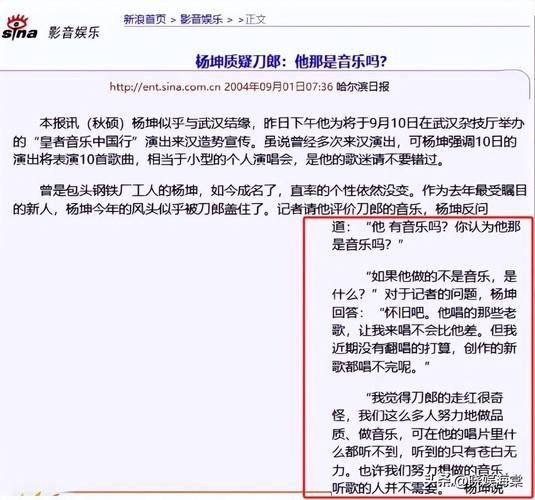This screenshot has width=535, height=500.
Task: Click the date 2004年09月01日07:36
Action: [x=278, y=87]
